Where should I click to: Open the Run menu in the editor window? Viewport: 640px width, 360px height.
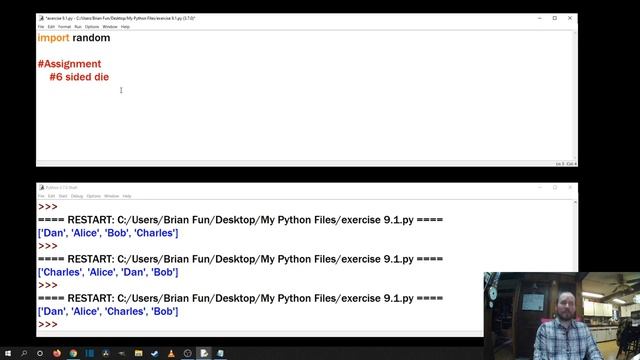click(x=78, y=27)
